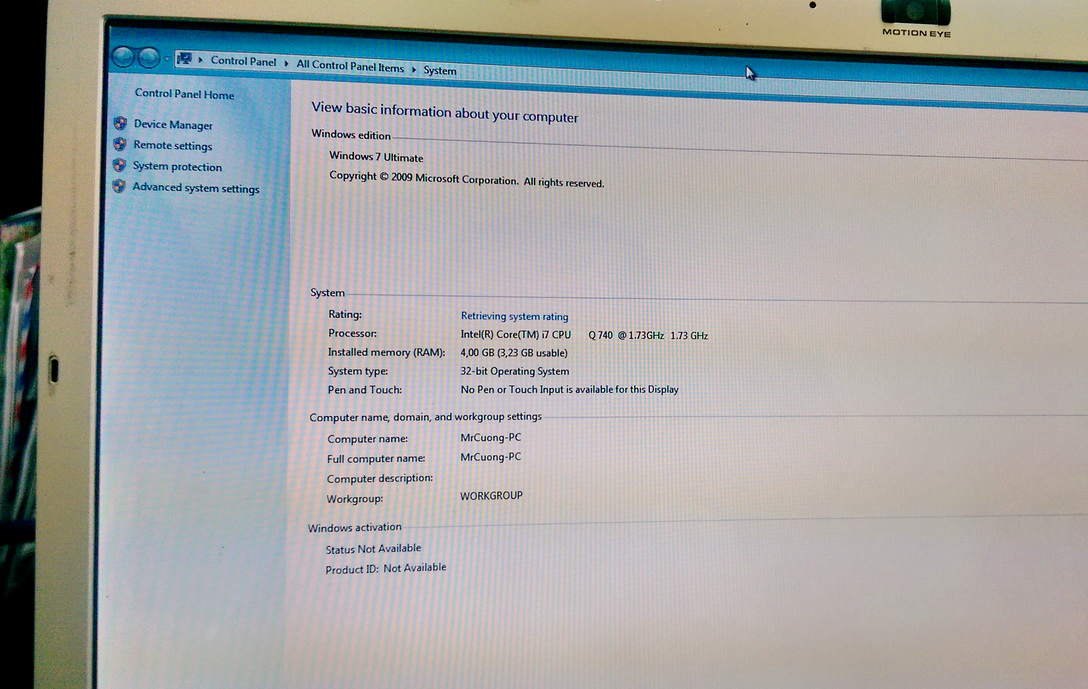1088x689 pixels.
Task: Open Advanced system settings link
Action: 196,187
